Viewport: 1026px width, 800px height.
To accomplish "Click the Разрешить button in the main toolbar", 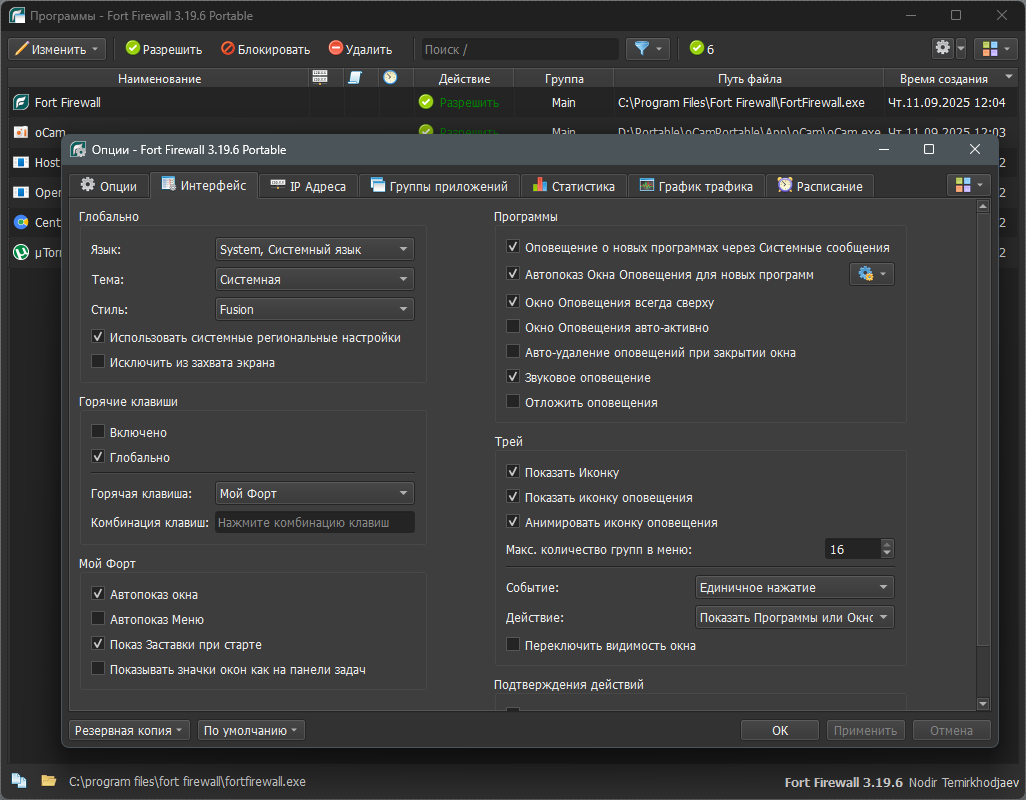I will [x=164, y=49].
